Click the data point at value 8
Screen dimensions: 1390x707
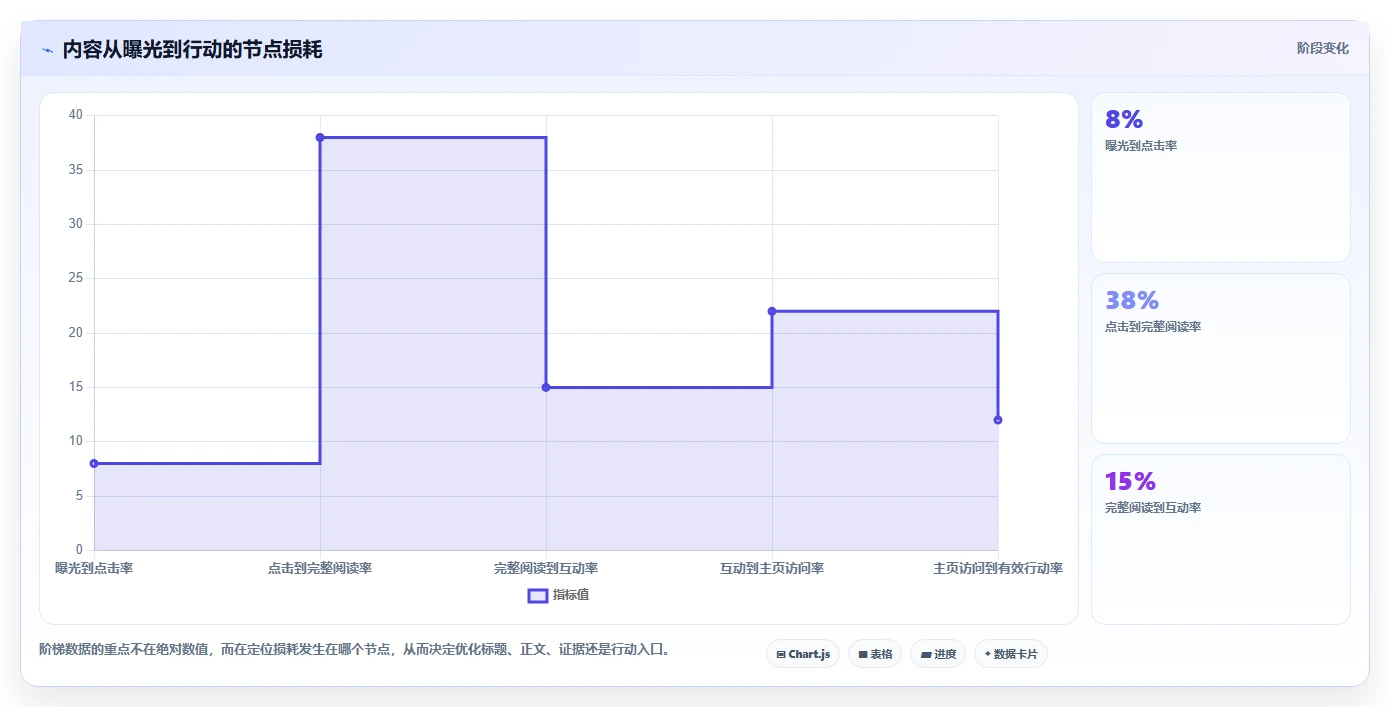click(x=94, y=463)
